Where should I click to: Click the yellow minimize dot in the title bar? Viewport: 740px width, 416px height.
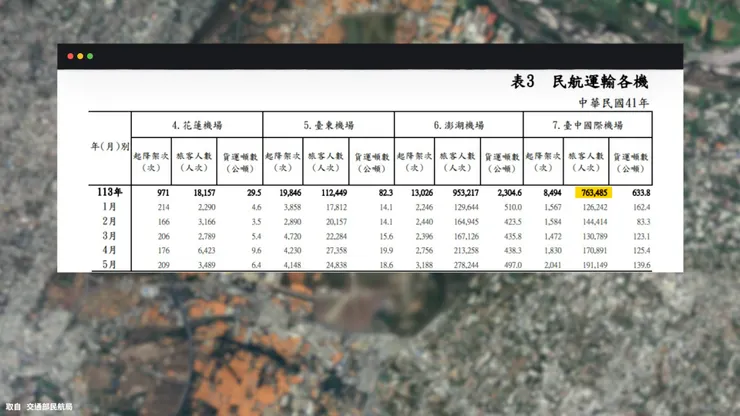click(80, 56)
